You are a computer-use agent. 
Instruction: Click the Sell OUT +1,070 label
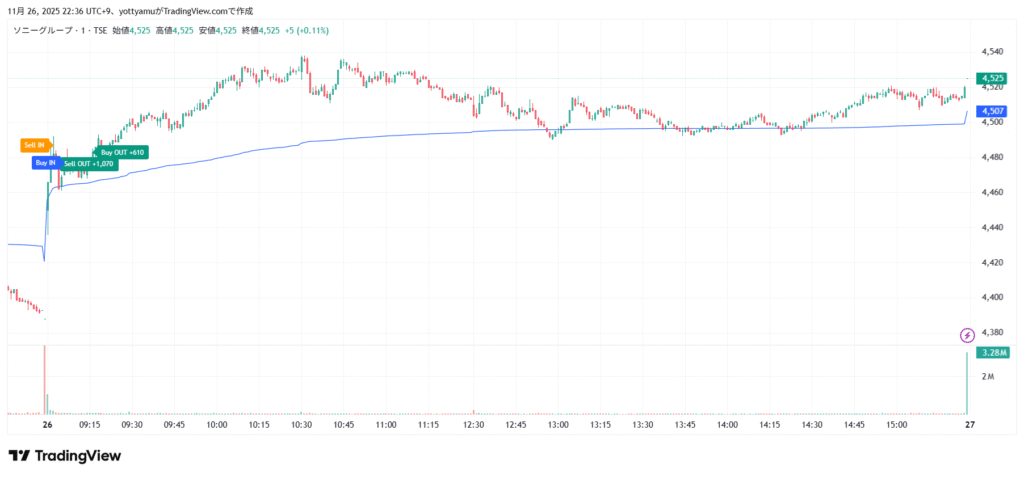(x=89, y=163)
